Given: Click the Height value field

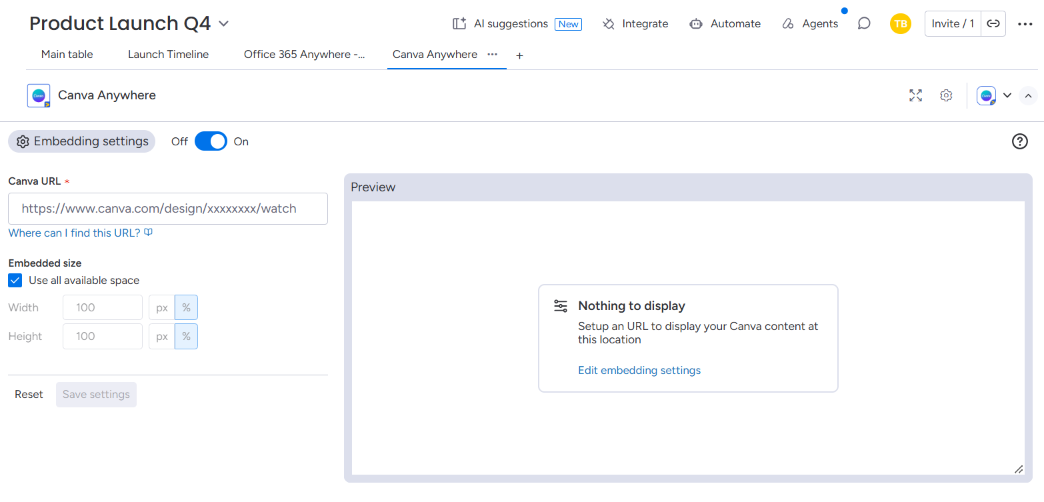Looking at the screenshot, I should [103, 336].
